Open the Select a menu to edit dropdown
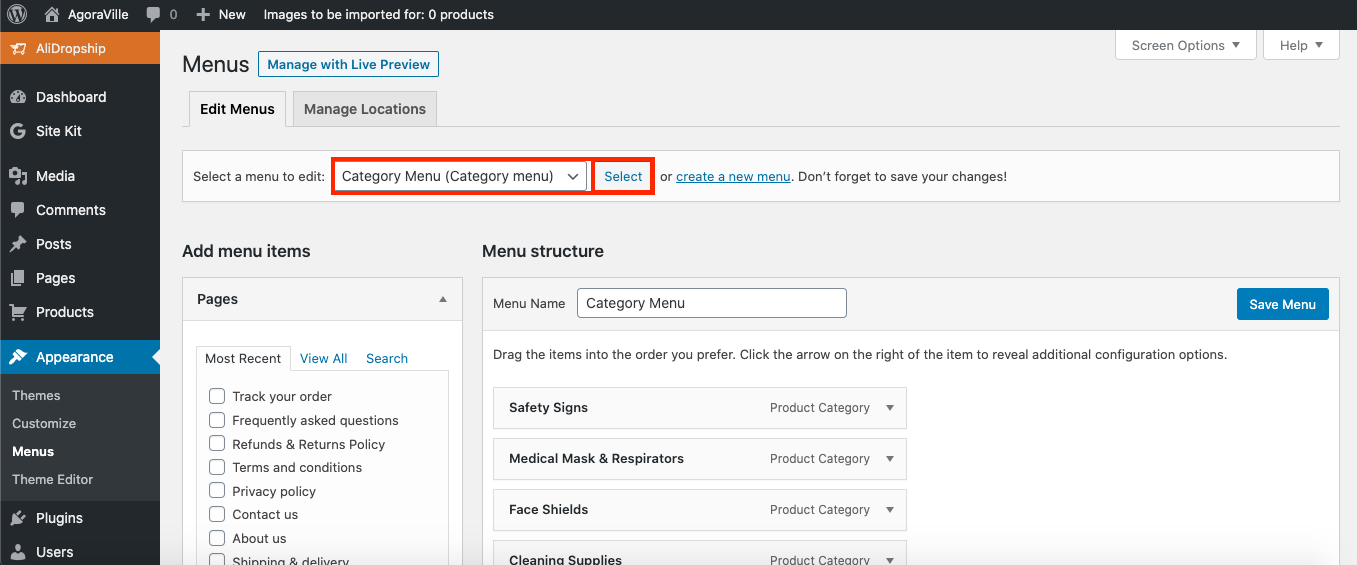 pos(460,176)
